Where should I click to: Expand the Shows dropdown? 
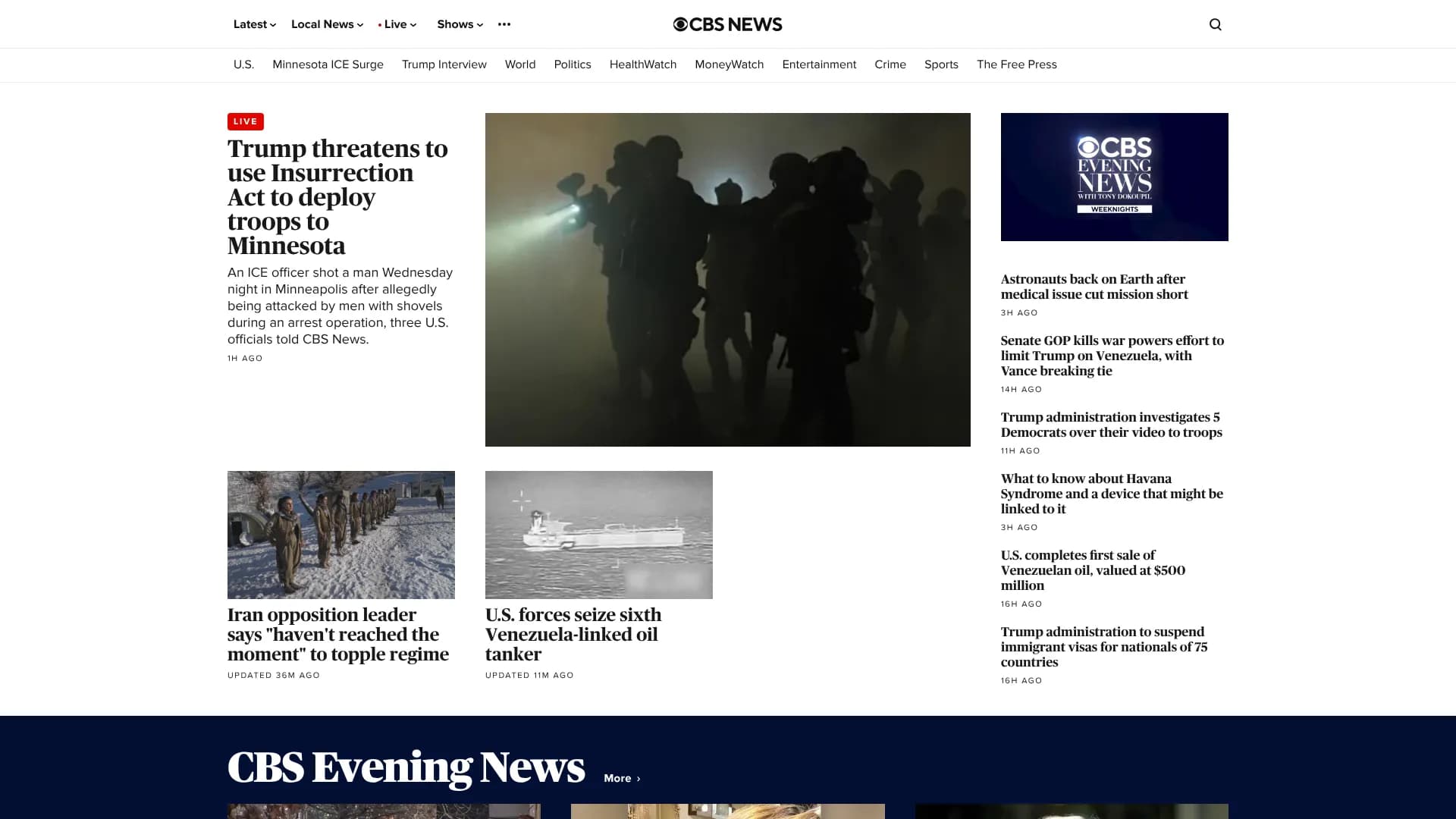460,24
